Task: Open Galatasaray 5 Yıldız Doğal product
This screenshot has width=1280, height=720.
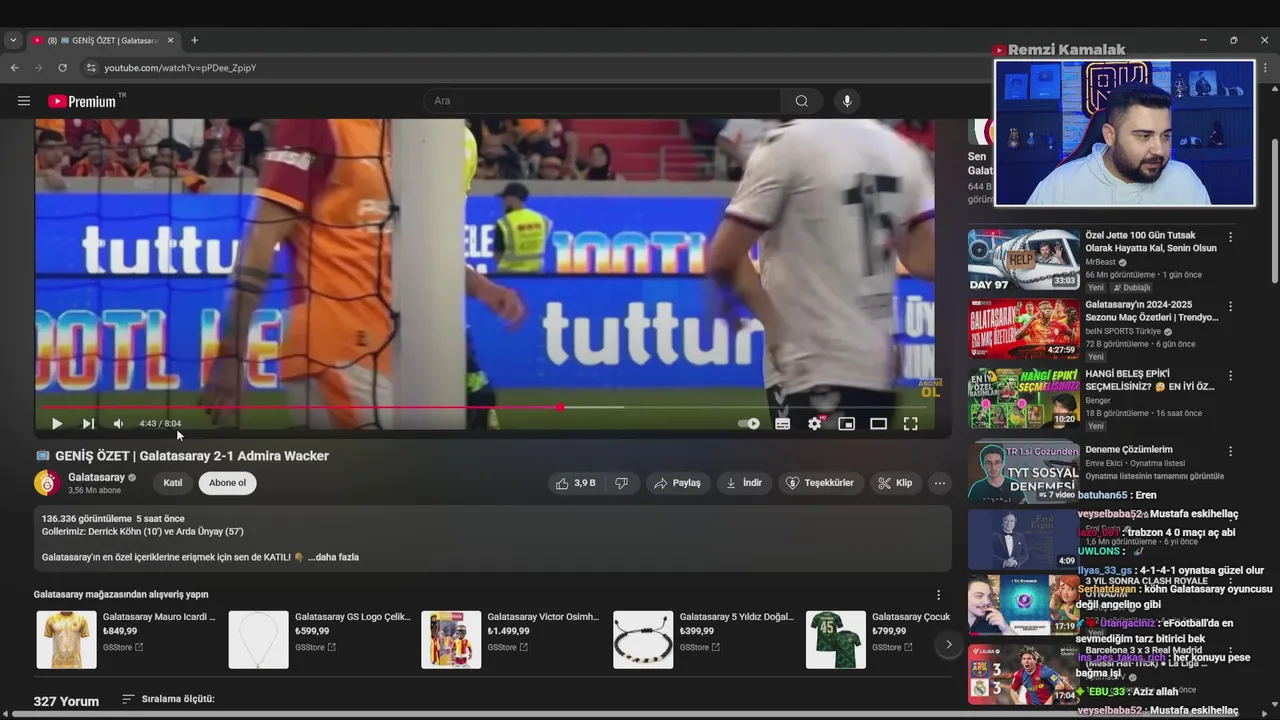Action: tap(704, 639)
